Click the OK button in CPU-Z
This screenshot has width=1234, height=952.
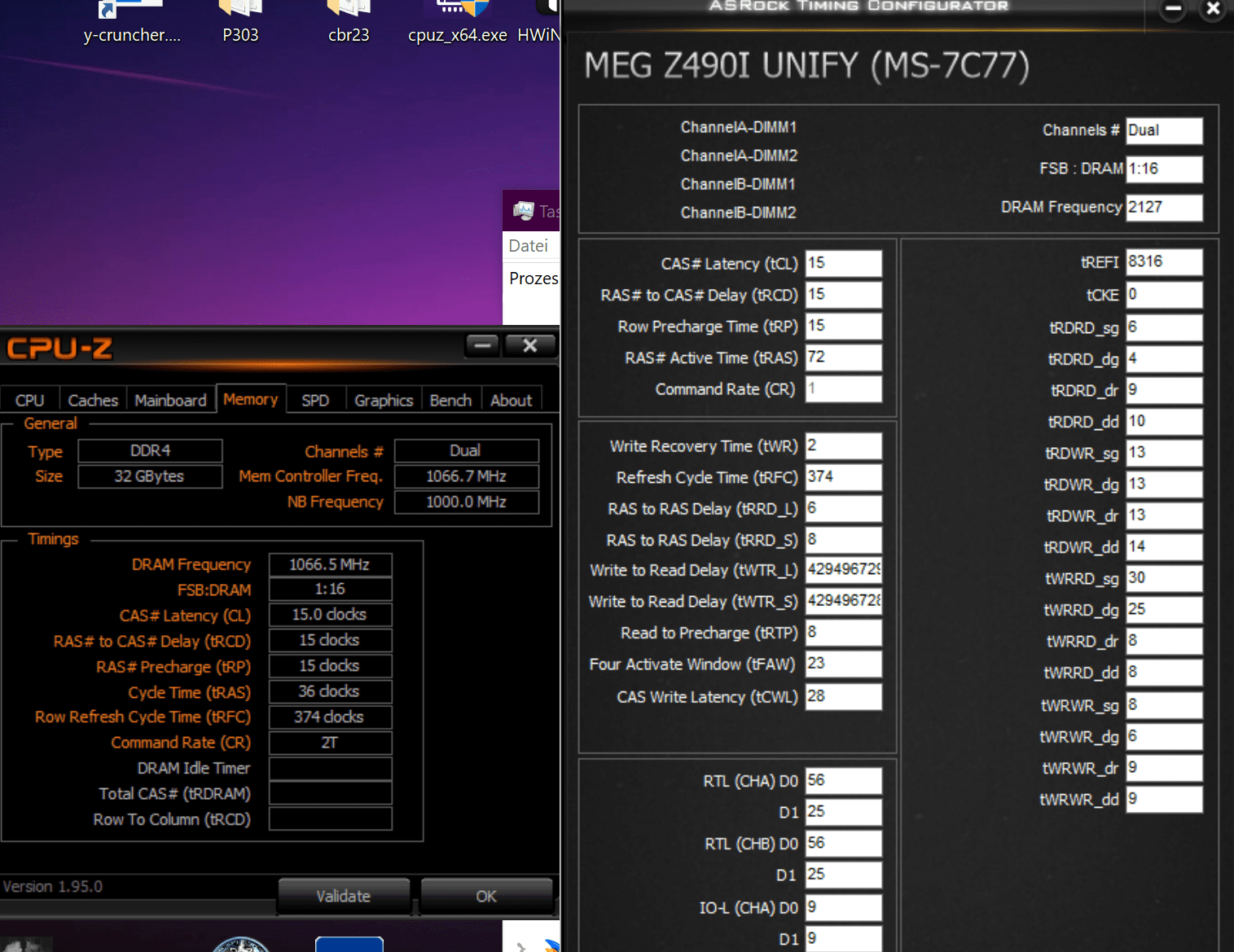pos(486,896)
